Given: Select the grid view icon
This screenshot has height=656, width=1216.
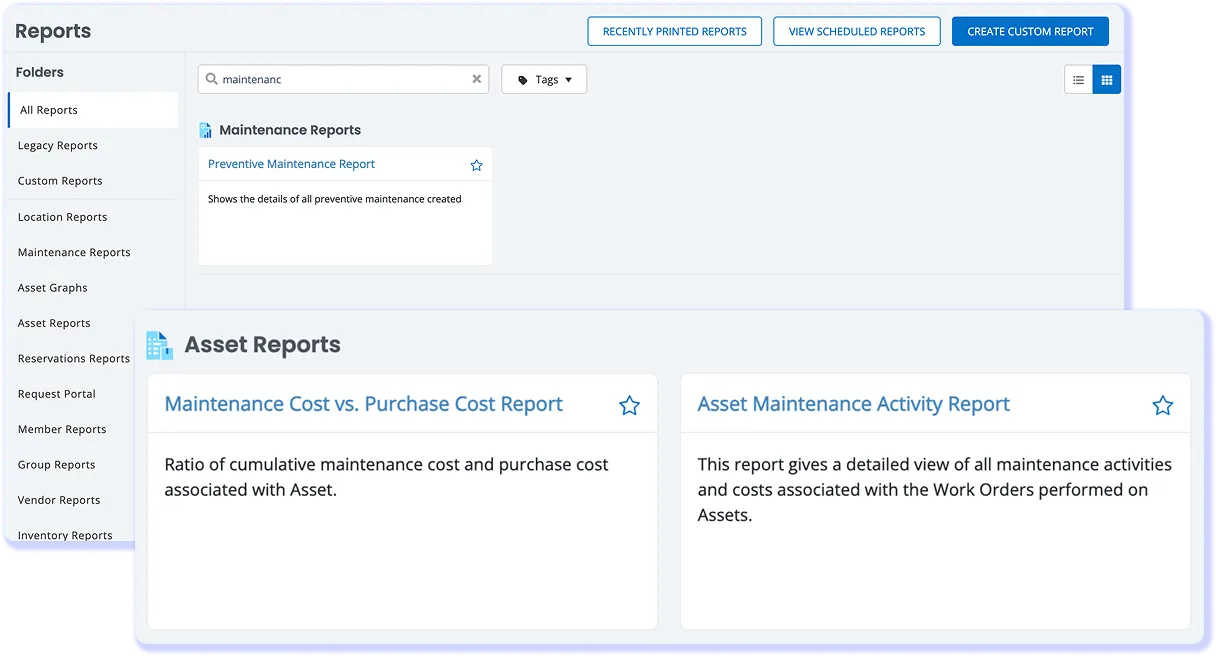Looking at the screenshot, I should tap(1106, 78).
